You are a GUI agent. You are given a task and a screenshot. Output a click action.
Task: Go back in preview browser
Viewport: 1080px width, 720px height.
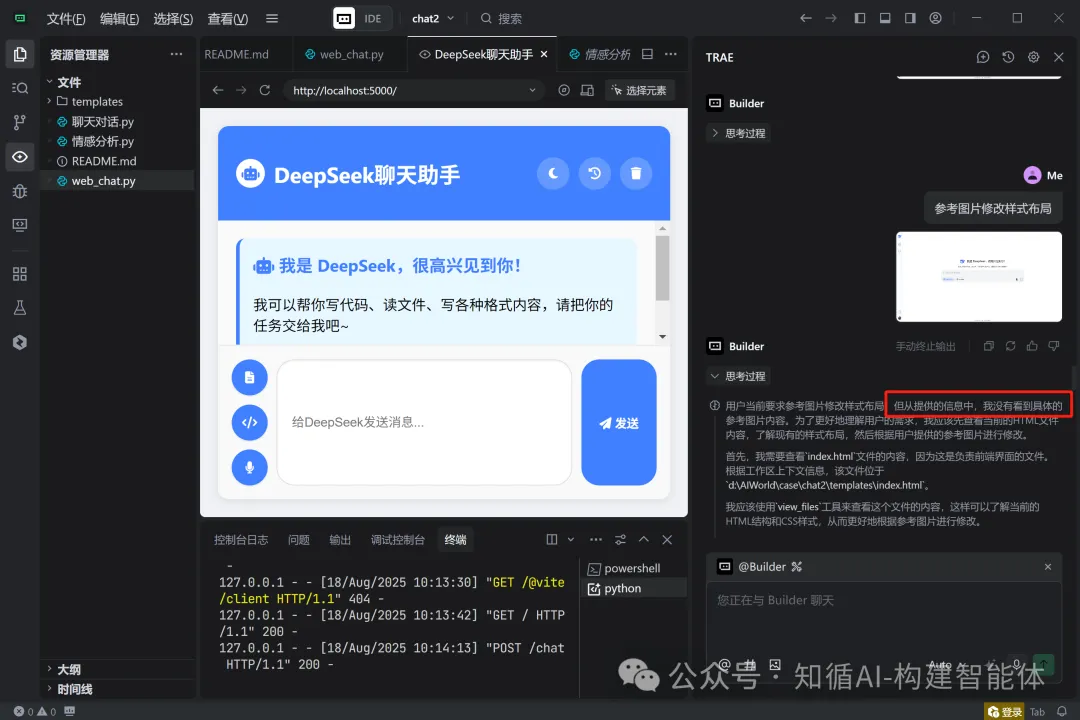(218, 90)
